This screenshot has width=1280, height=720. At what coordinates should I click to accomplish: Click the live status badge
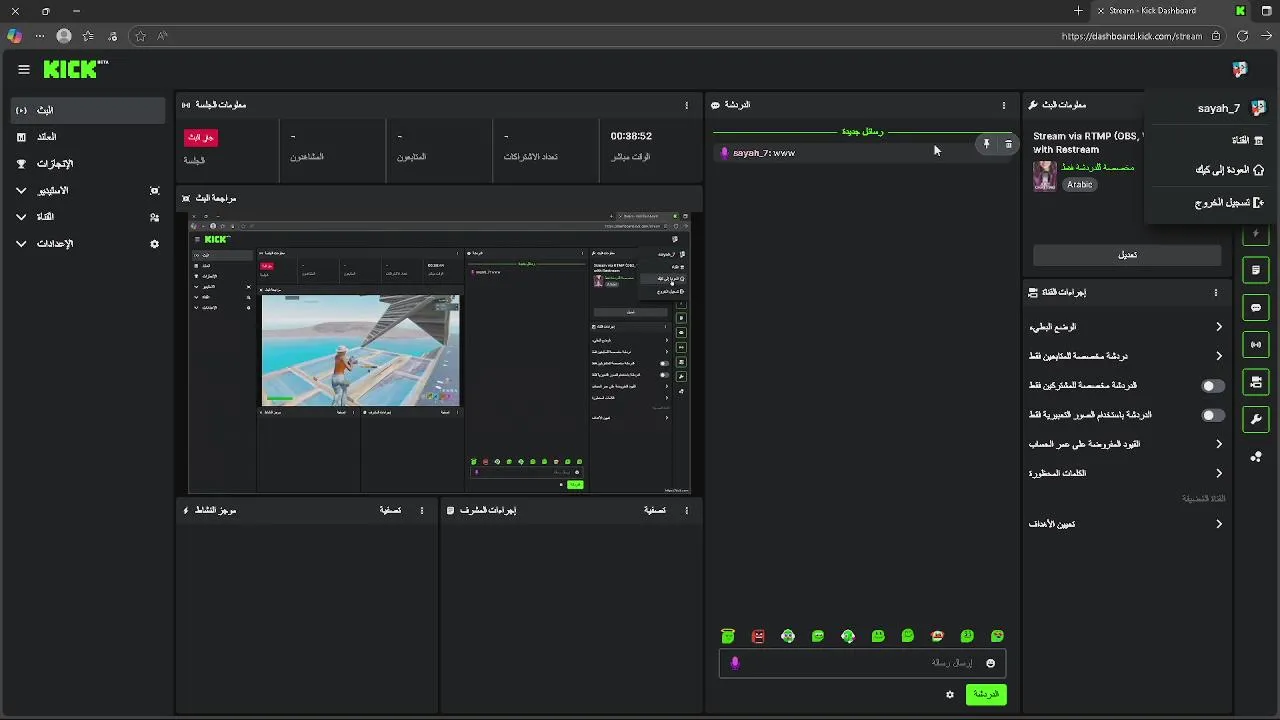(x=201, y=137)
